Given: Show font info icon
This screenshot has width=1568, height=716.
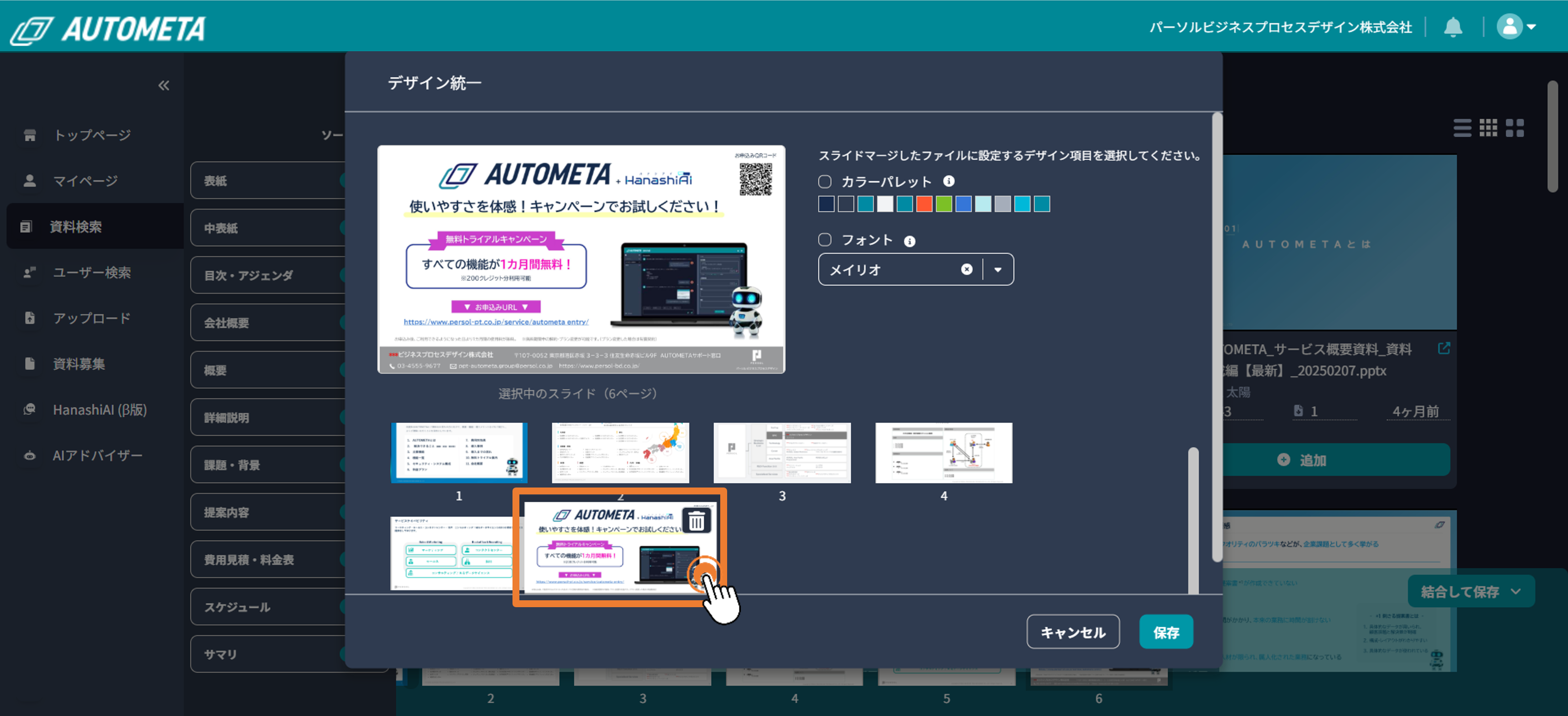Looking at the screenshot, I should tap(909, 241).
